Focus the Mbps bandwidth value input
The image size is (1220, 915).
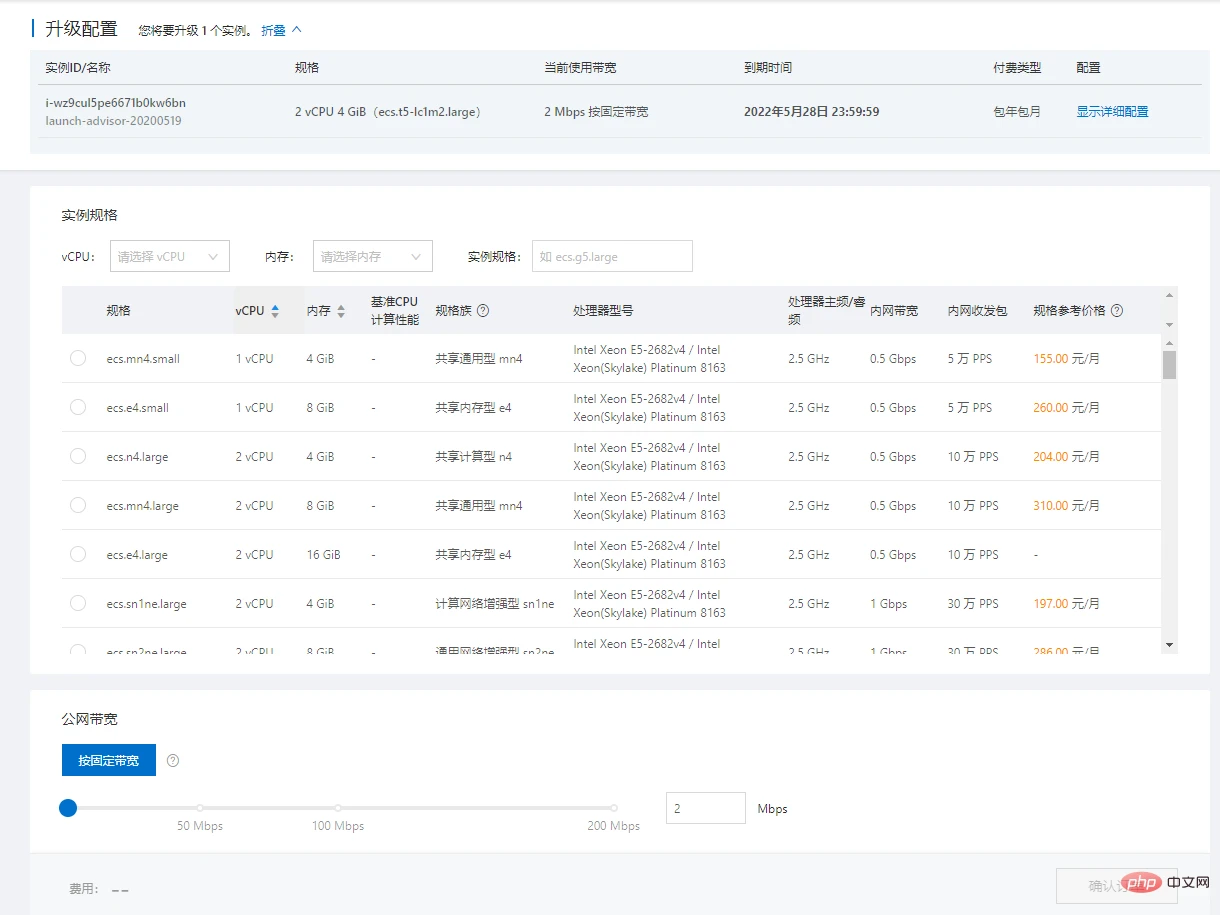coord(706,808)
